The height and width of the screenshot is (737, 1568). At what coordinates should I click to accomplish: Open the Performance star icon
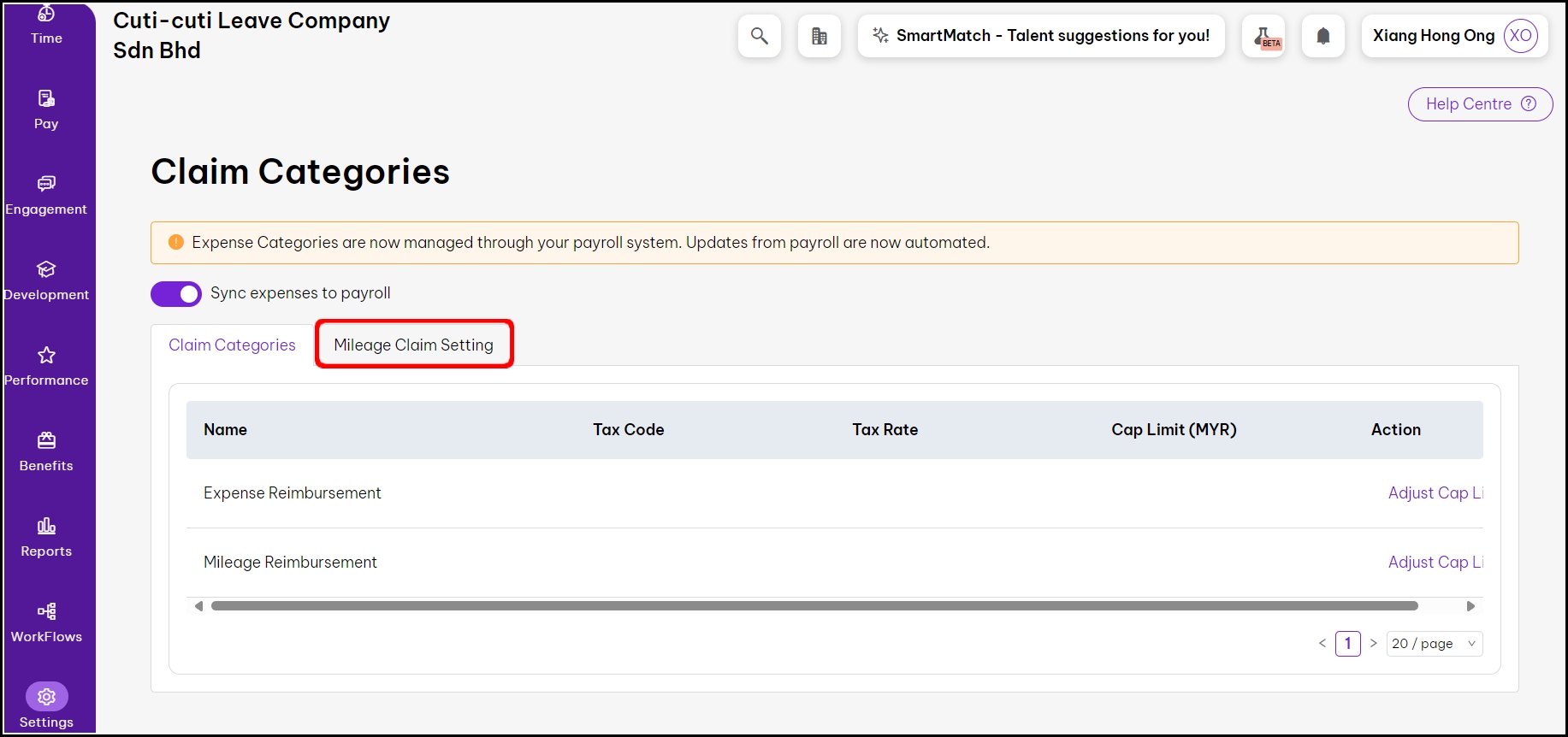click(x=46, y=355)
